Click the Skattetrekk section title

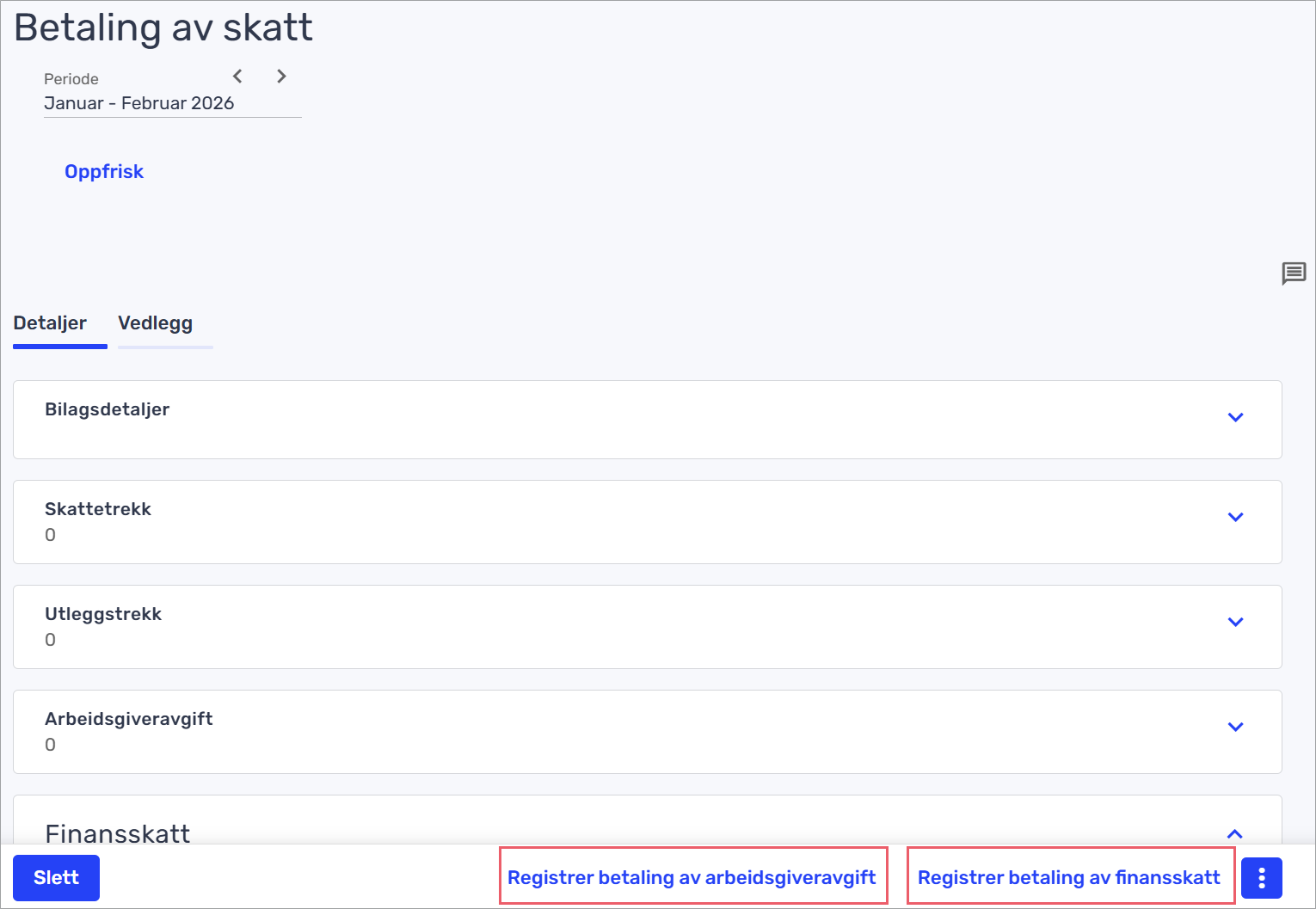pyautogui.click(x=98, y=509)
